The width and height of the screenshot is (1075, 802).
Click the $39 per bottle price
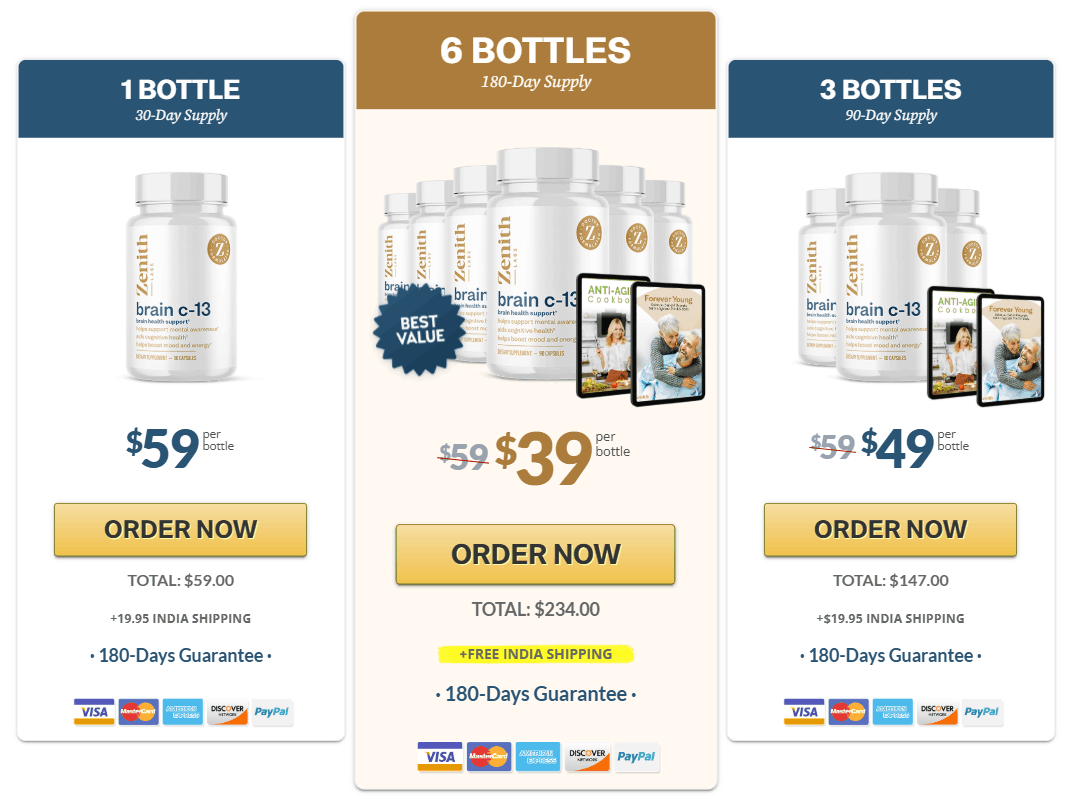pyautogui.click(x=561, y=457)
